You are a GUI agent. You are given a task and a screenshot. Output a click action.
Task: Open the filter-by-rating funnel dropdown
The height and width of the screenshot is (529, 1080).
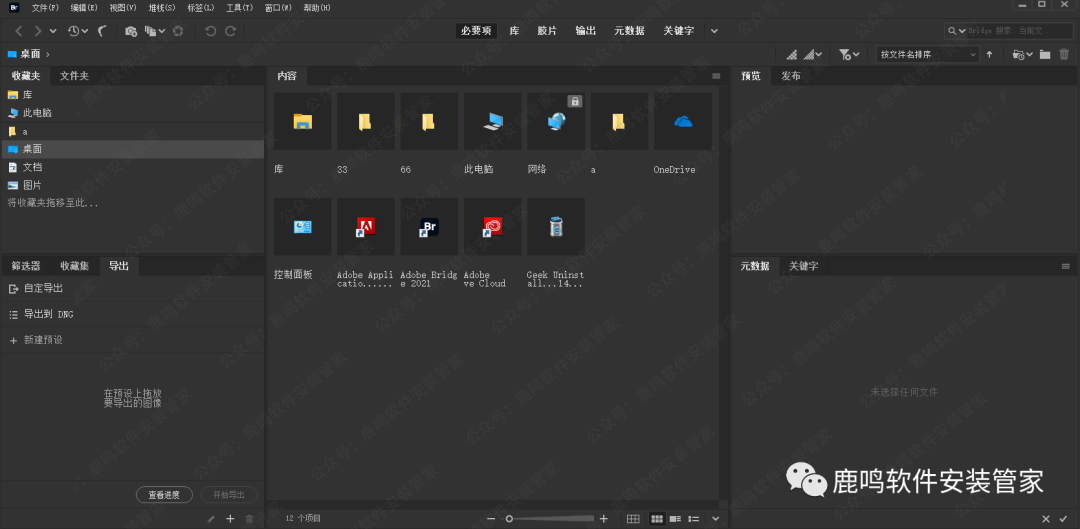849,54
